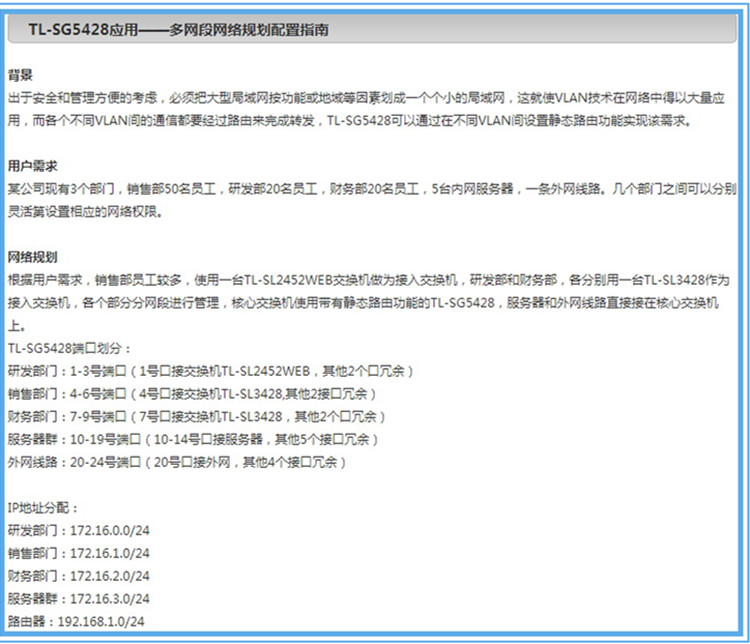Click the 'TL-SG5428端口划分：' line

(69, 348)
